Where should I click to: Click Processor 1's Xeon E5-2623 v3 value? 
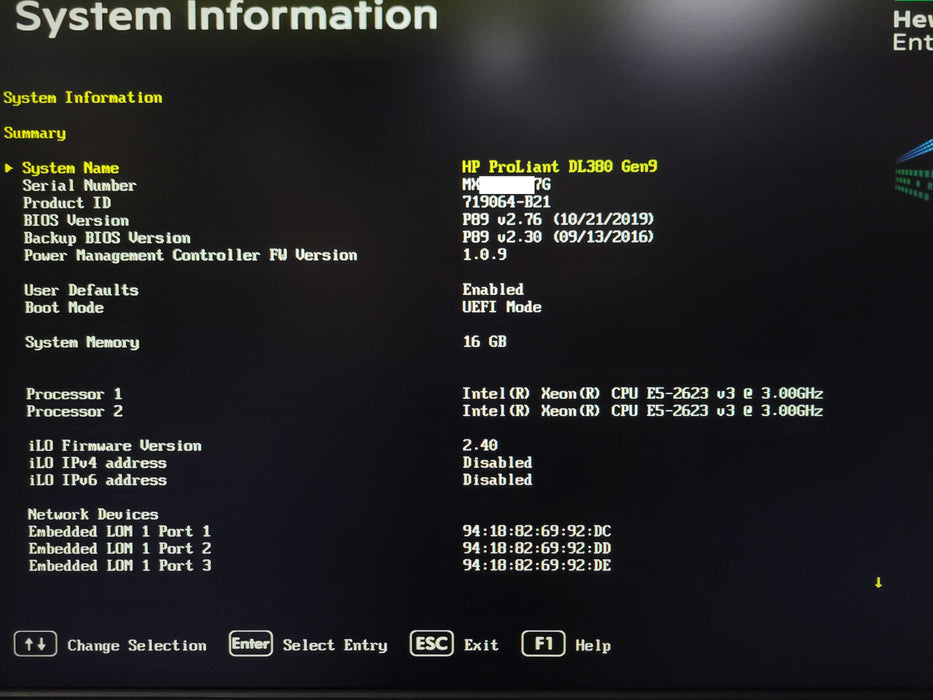tap(643, 393)
